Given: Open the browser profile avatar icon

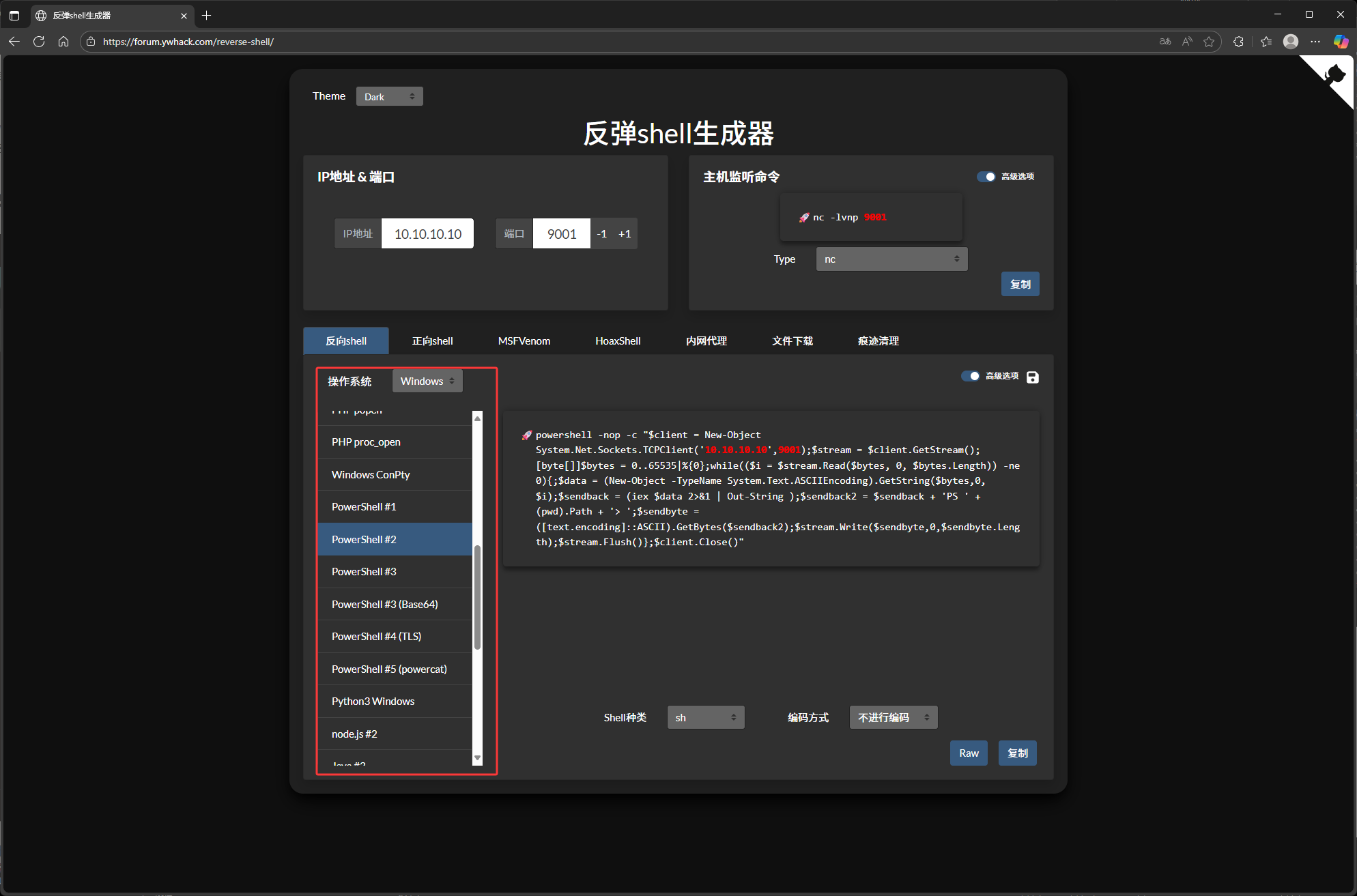Looking at the screenshot, I should point(1290,42).
